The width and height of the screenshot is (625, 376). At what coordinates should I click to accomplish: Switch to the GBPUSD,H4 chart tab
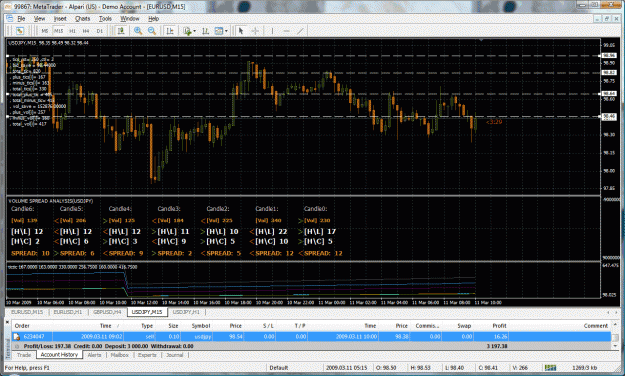[x=107, y=312]
